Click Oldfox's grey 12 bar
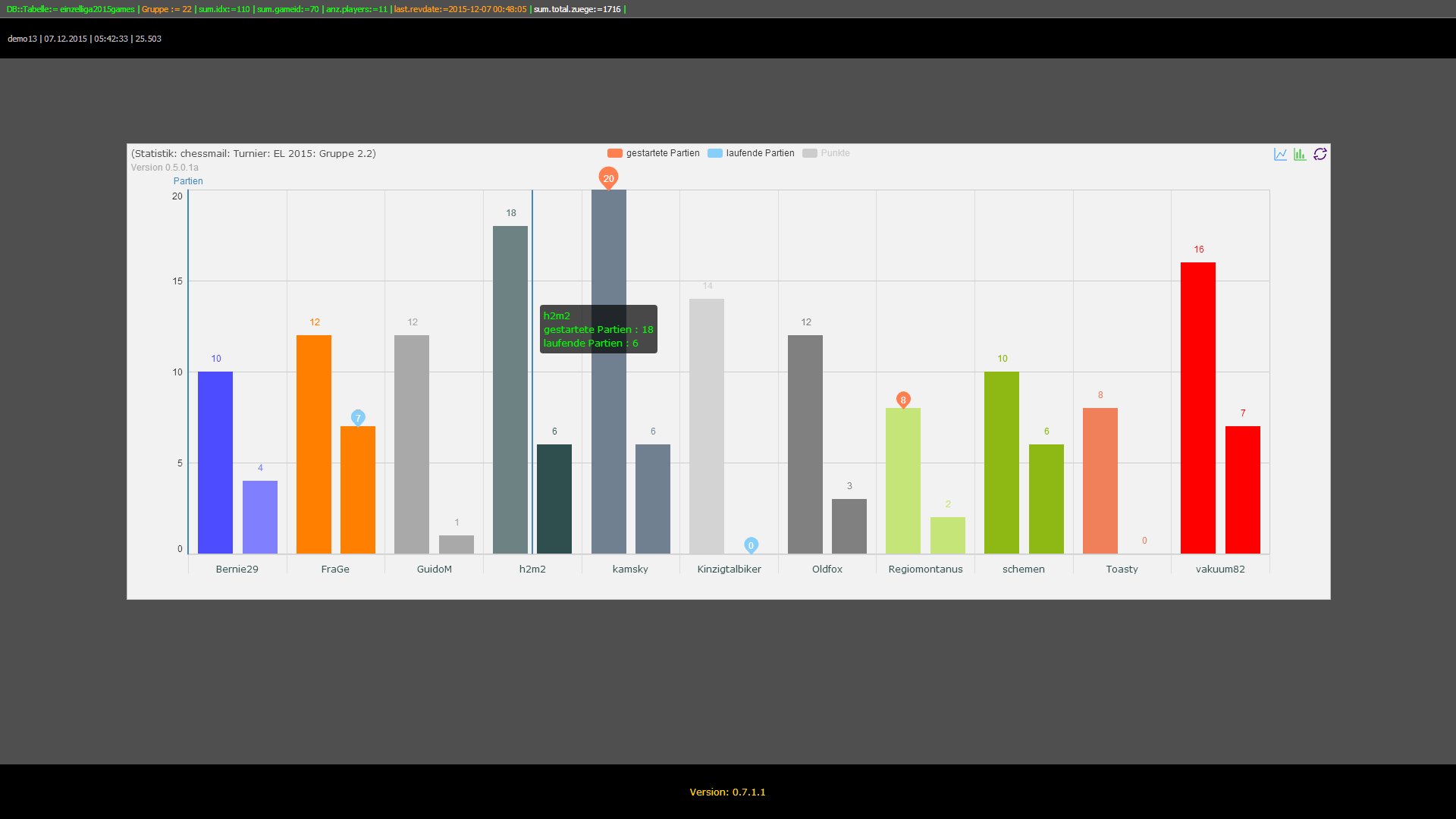The image size is (1456, 819). click(x=805, y=444)
